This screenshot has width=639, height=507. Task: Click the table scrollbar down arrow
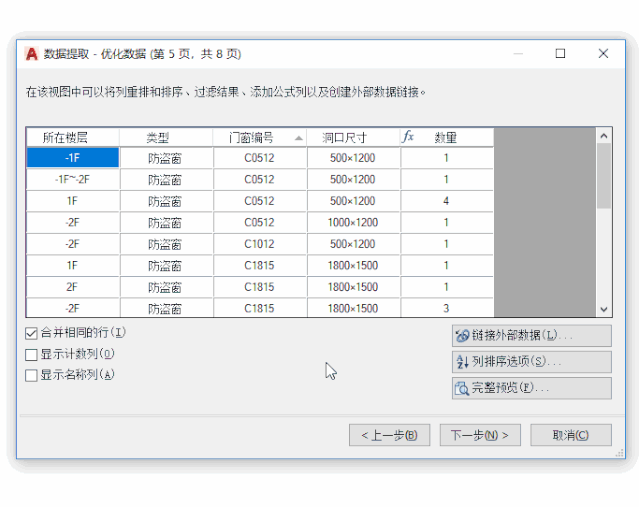pos(604,309)
